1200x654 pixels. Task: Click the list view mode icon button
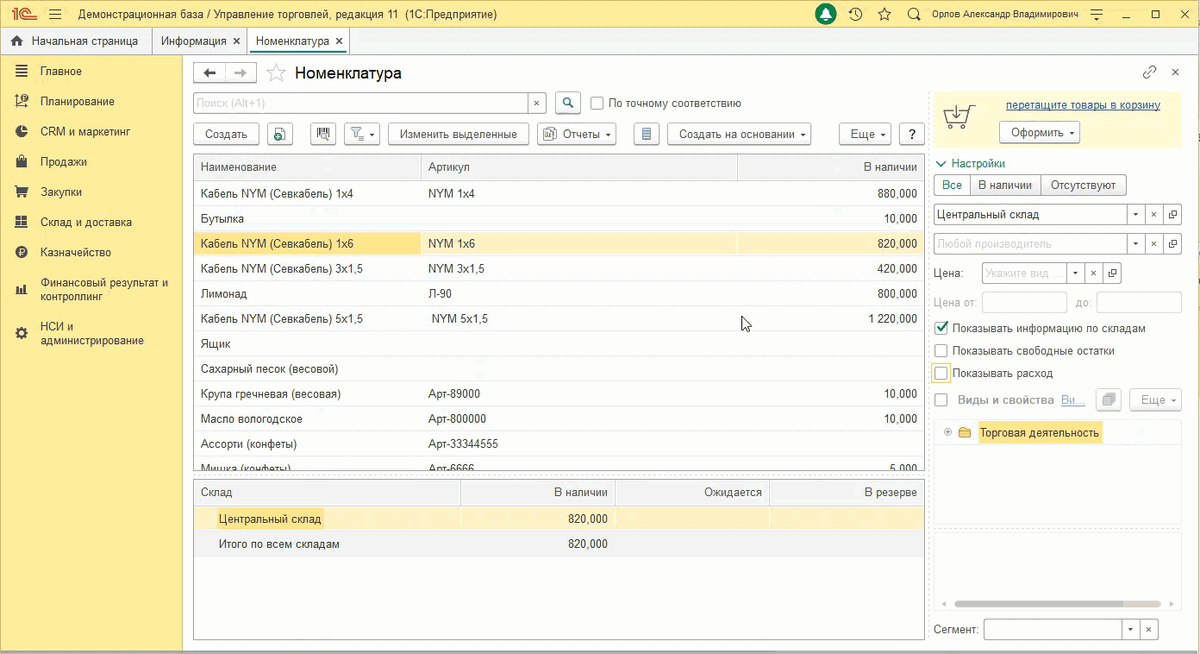coord(646,134)
